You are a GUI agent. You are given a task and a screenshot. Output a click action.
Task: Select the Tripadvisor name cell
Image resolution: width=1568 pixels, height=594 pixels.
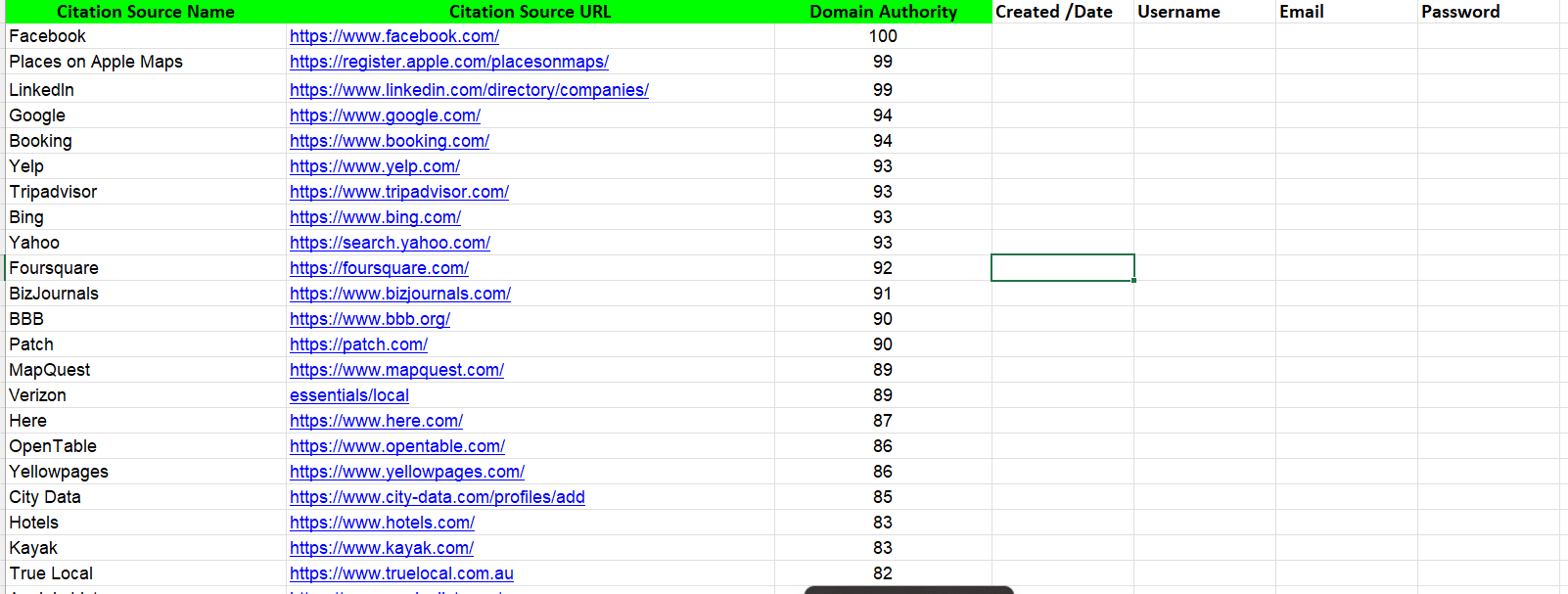[x=145, y=192]
